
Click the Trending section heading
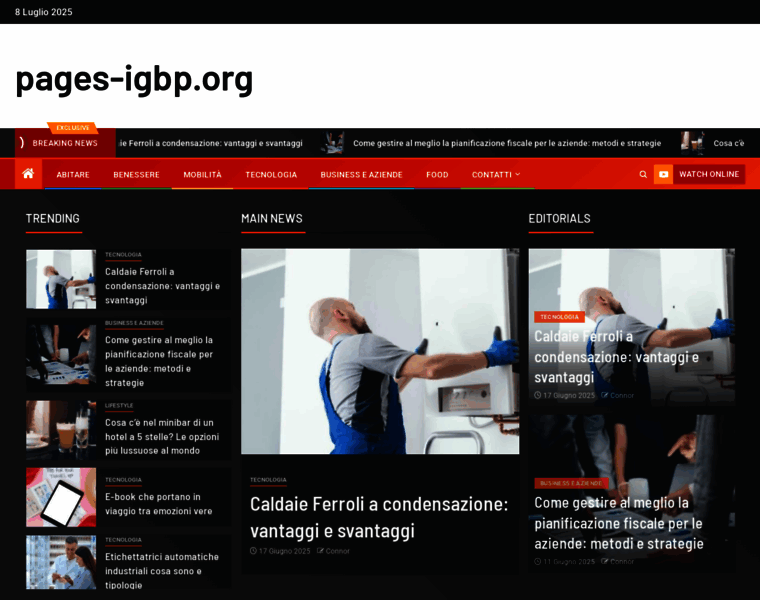tap(53, 219)
